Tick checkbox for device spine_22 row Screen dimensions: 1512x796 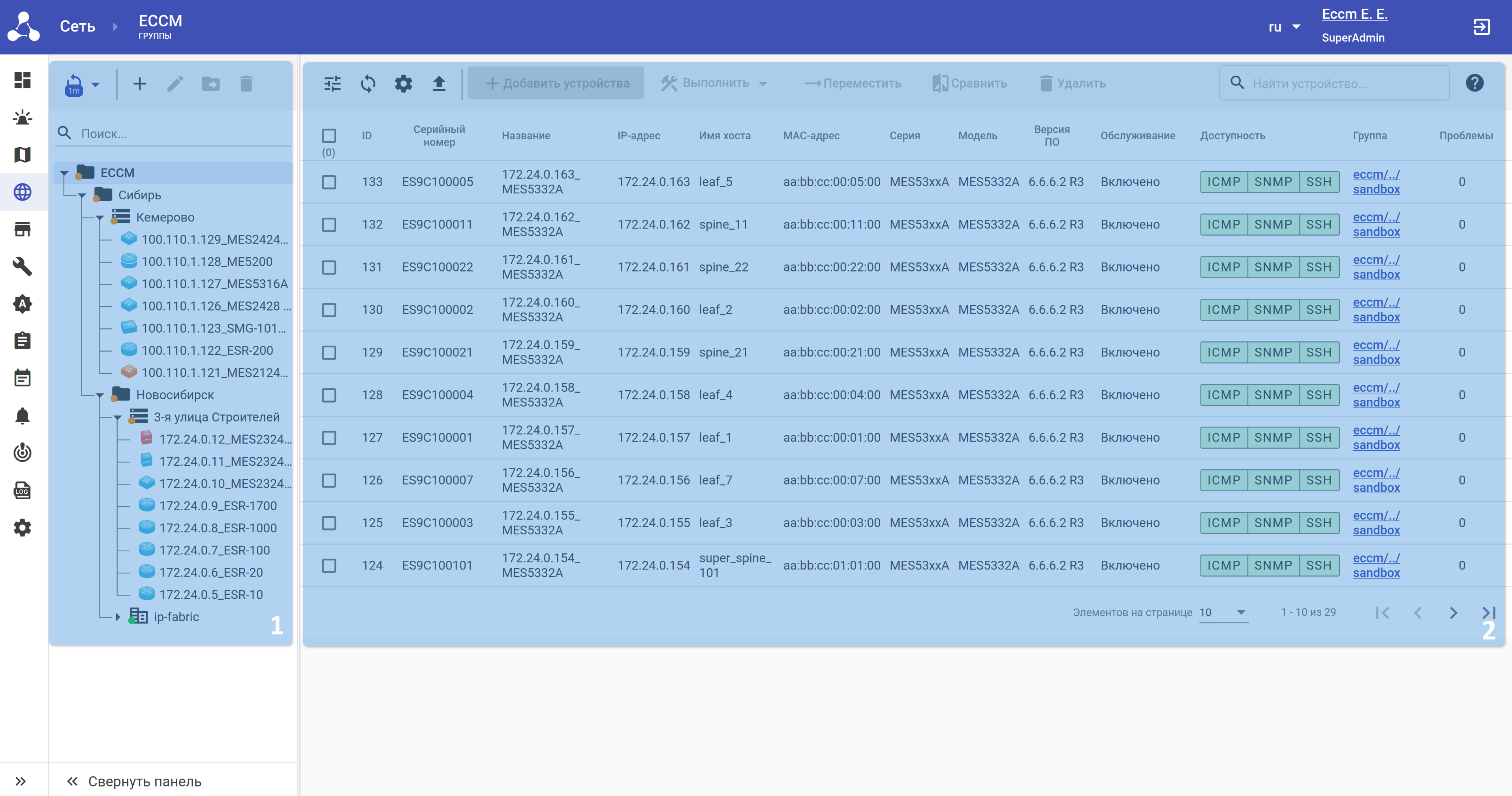click(x=329, y=268)
